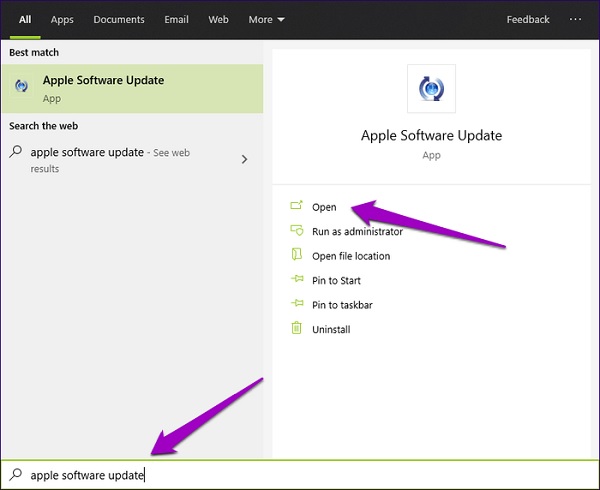Open the three-dot options menu

(x=575, y=19)
